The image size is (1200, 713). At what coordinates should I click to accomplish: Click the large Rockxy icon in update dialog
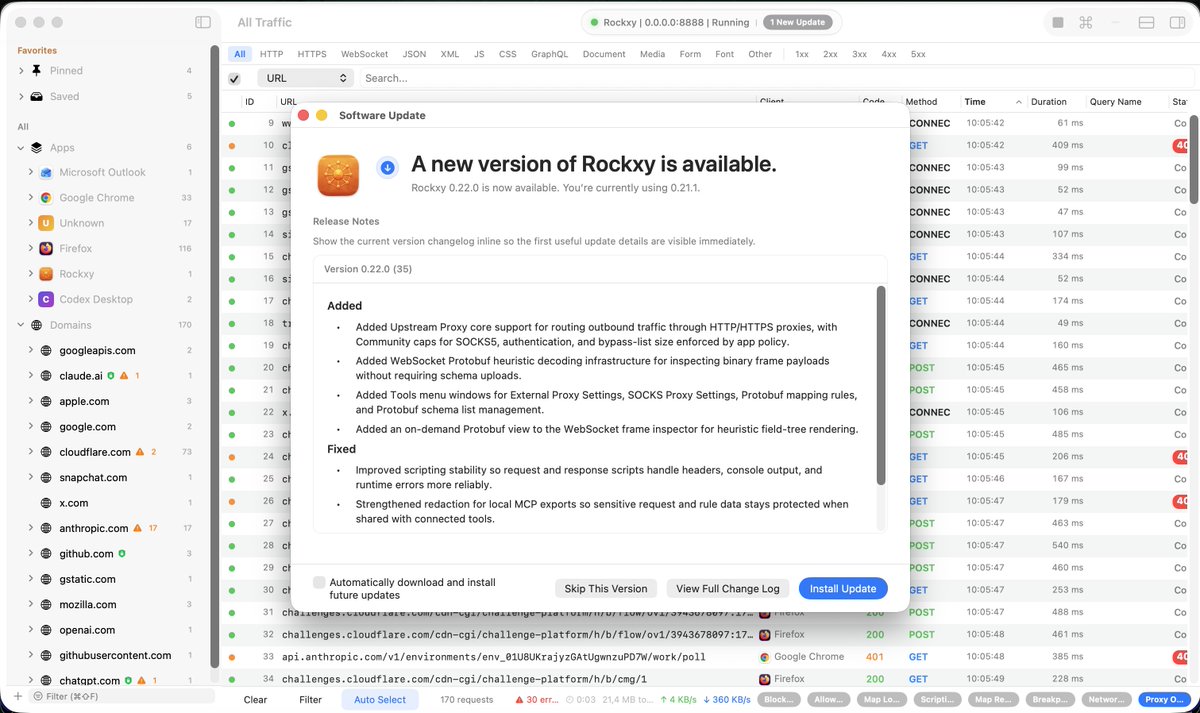[338, 176]
